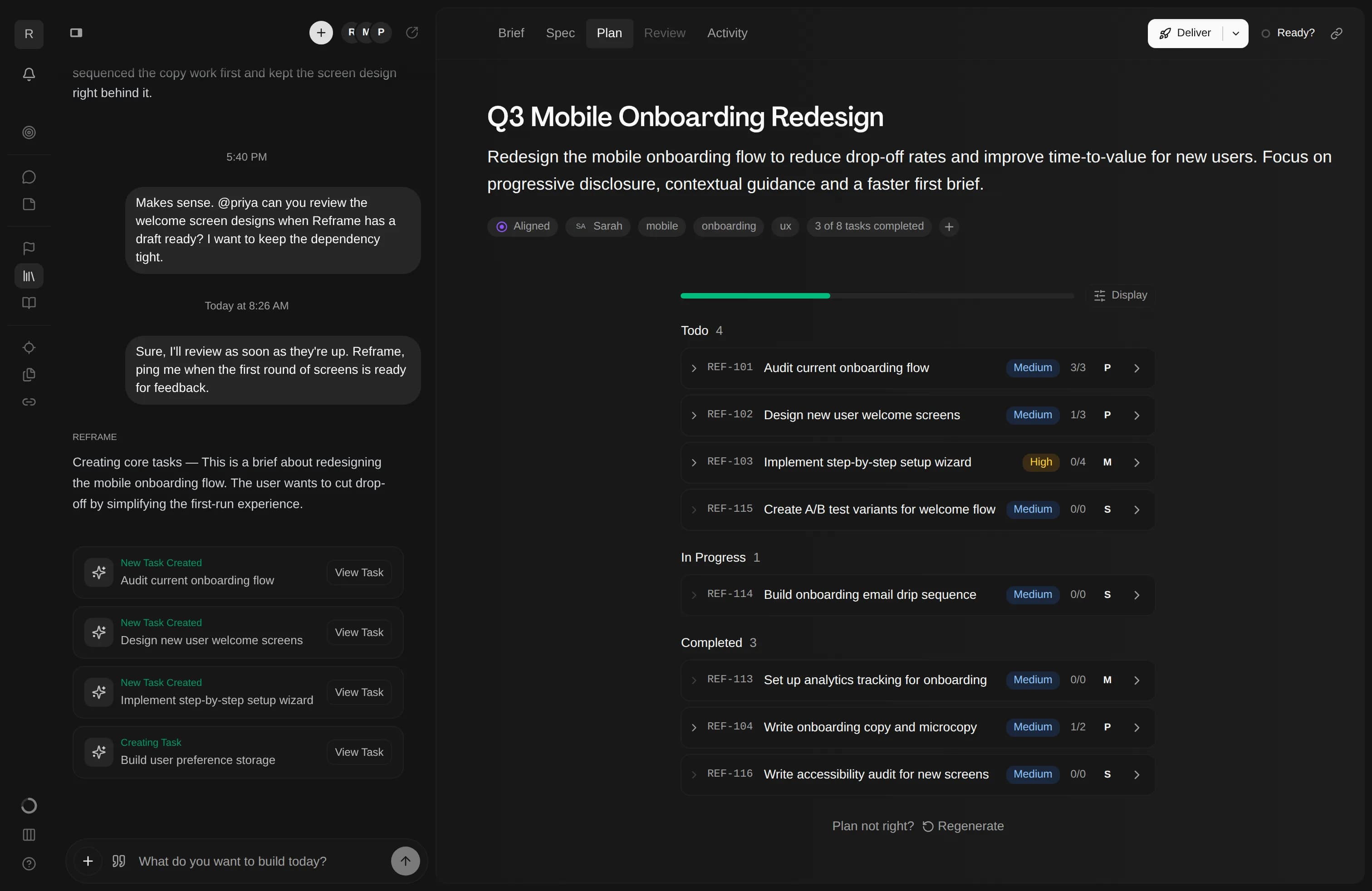The width and height of the screenshot is (1372, 891).
Task: Open the Display options button
Action: coord(1120,295)
